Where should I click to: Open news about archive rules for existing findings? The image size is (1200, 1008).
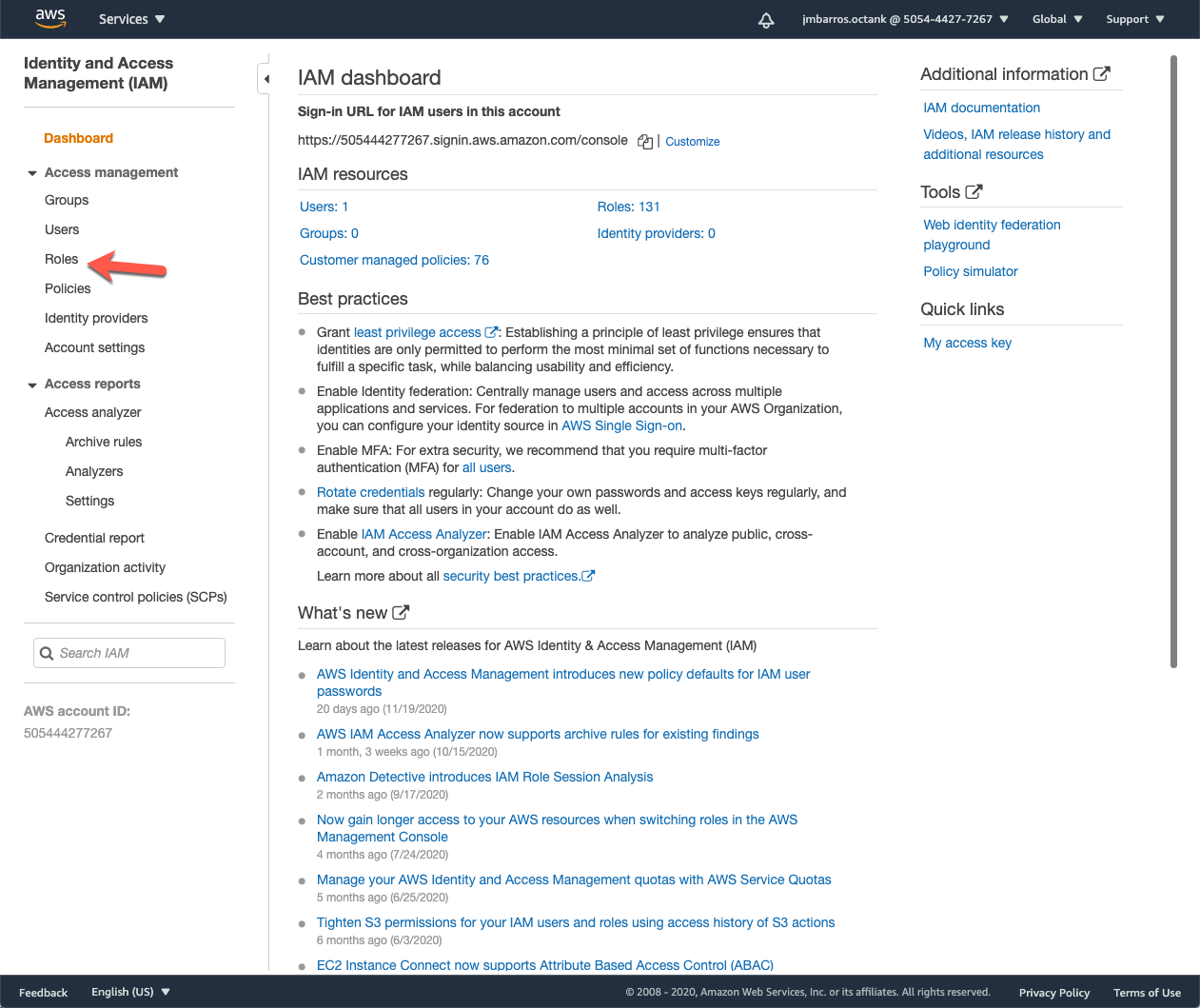coord(538,734)
